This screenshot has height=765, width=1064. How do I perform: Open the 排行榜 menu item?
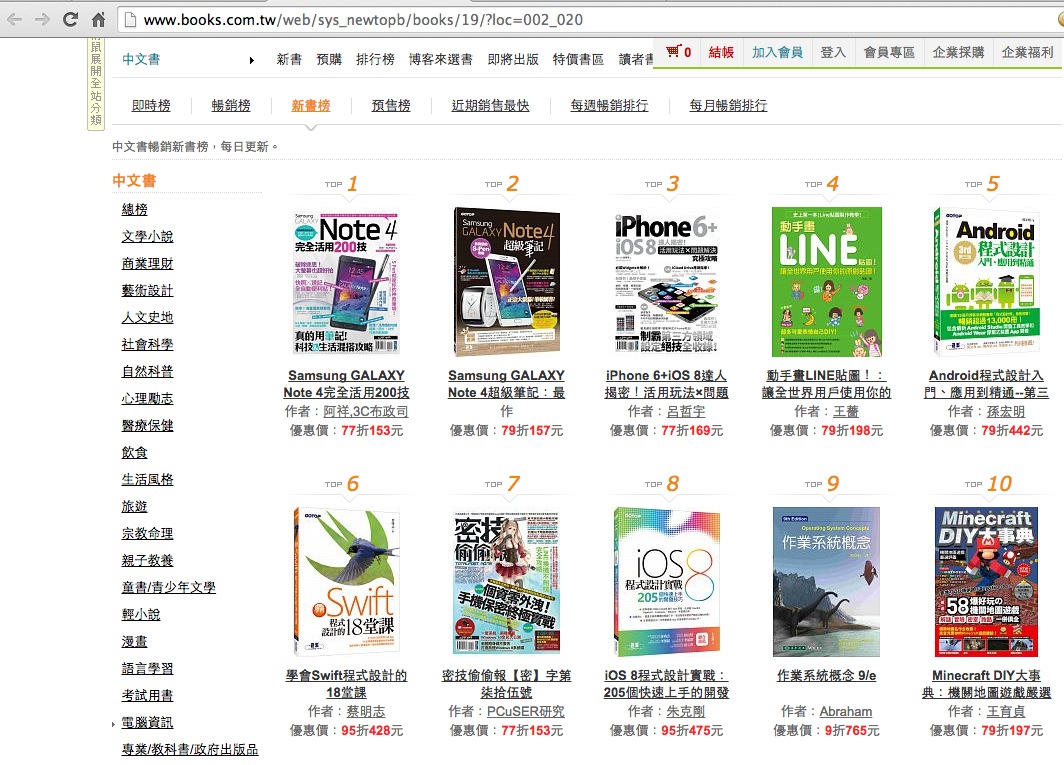375,60
